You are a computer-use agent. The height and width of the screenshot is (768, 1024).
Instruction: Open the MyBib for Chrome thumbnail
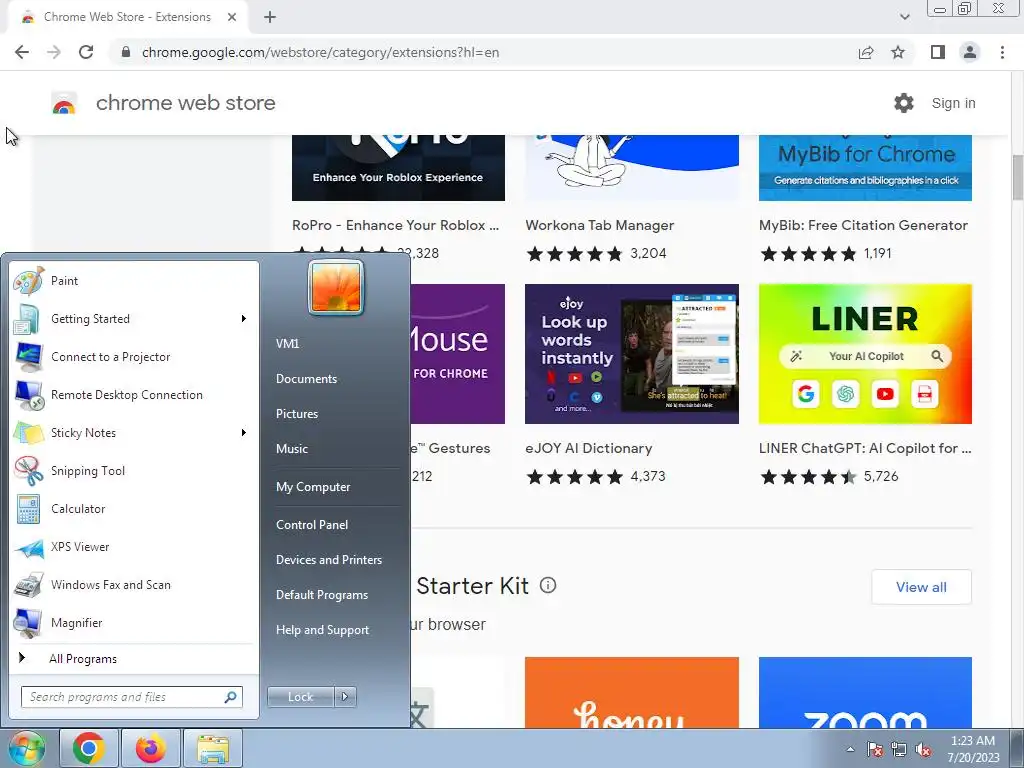click(865, 168)
